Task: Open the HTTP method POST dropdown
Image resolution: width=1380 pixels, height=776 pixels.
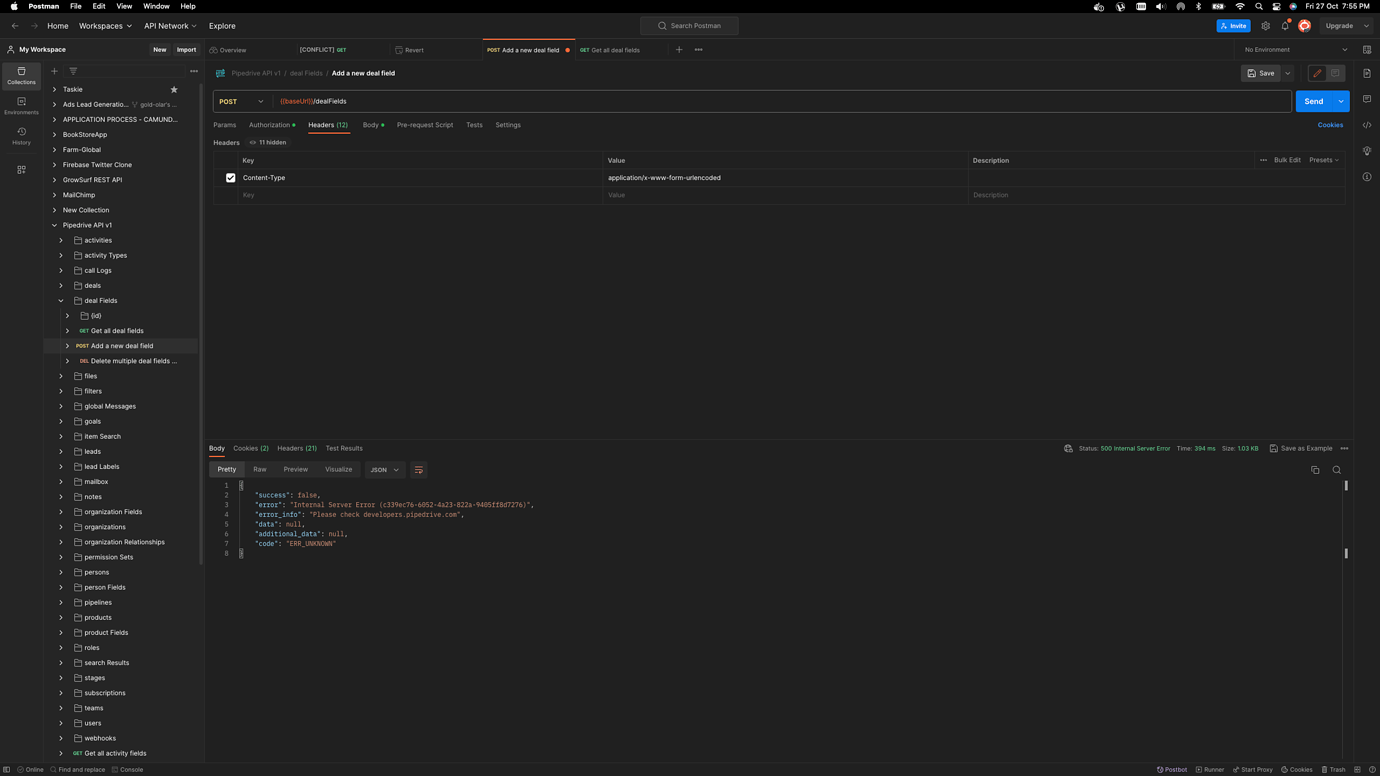Action: pos(241,101)
